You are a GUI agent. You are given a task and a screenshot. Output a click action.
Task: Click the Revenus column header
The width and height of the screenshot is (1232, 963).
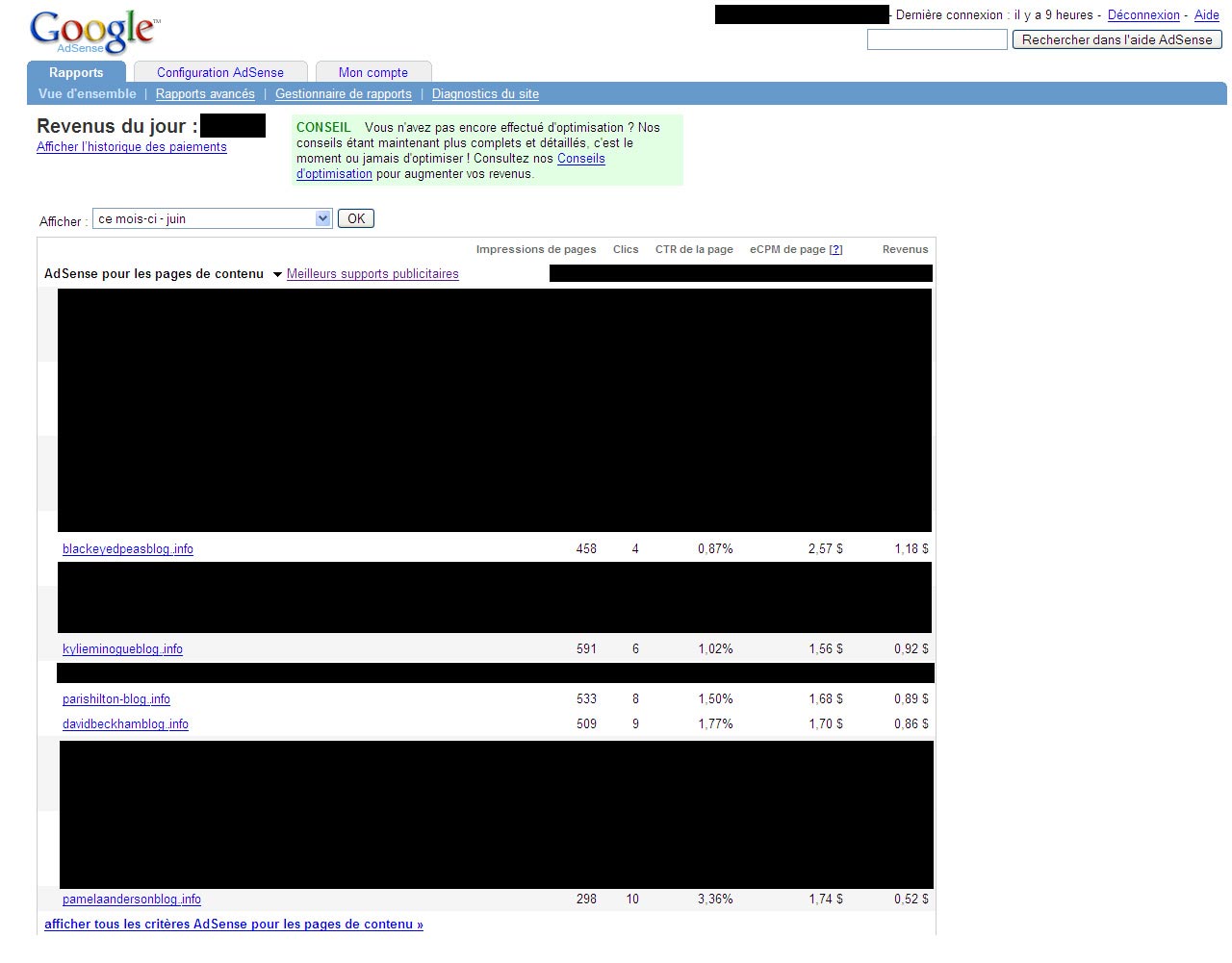click(906, 249)
